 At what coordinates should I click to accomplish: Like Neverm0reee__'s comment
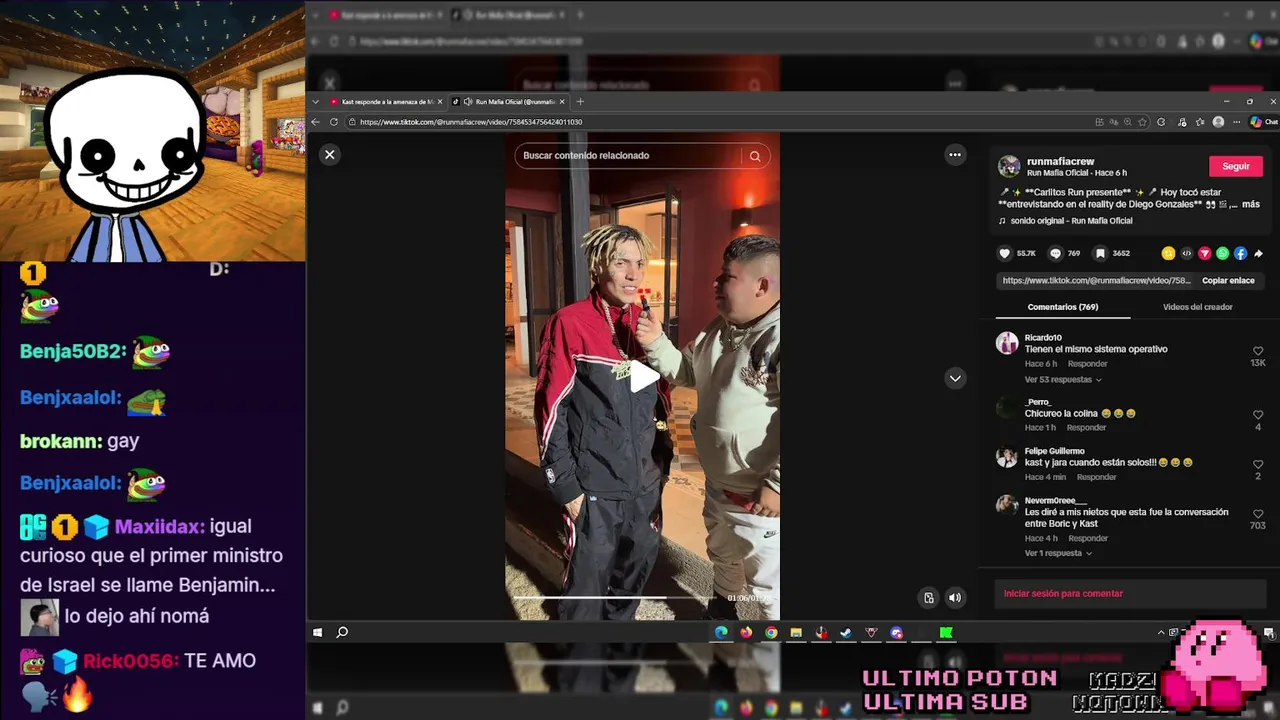1258,514
